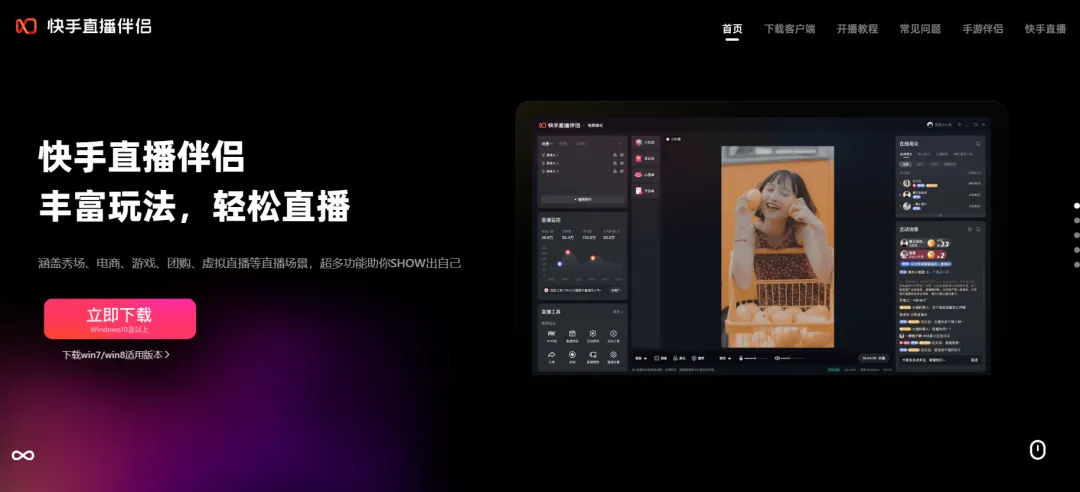
Task: Select 常见问题 in the navigation bar
Action: pos(920,29)
